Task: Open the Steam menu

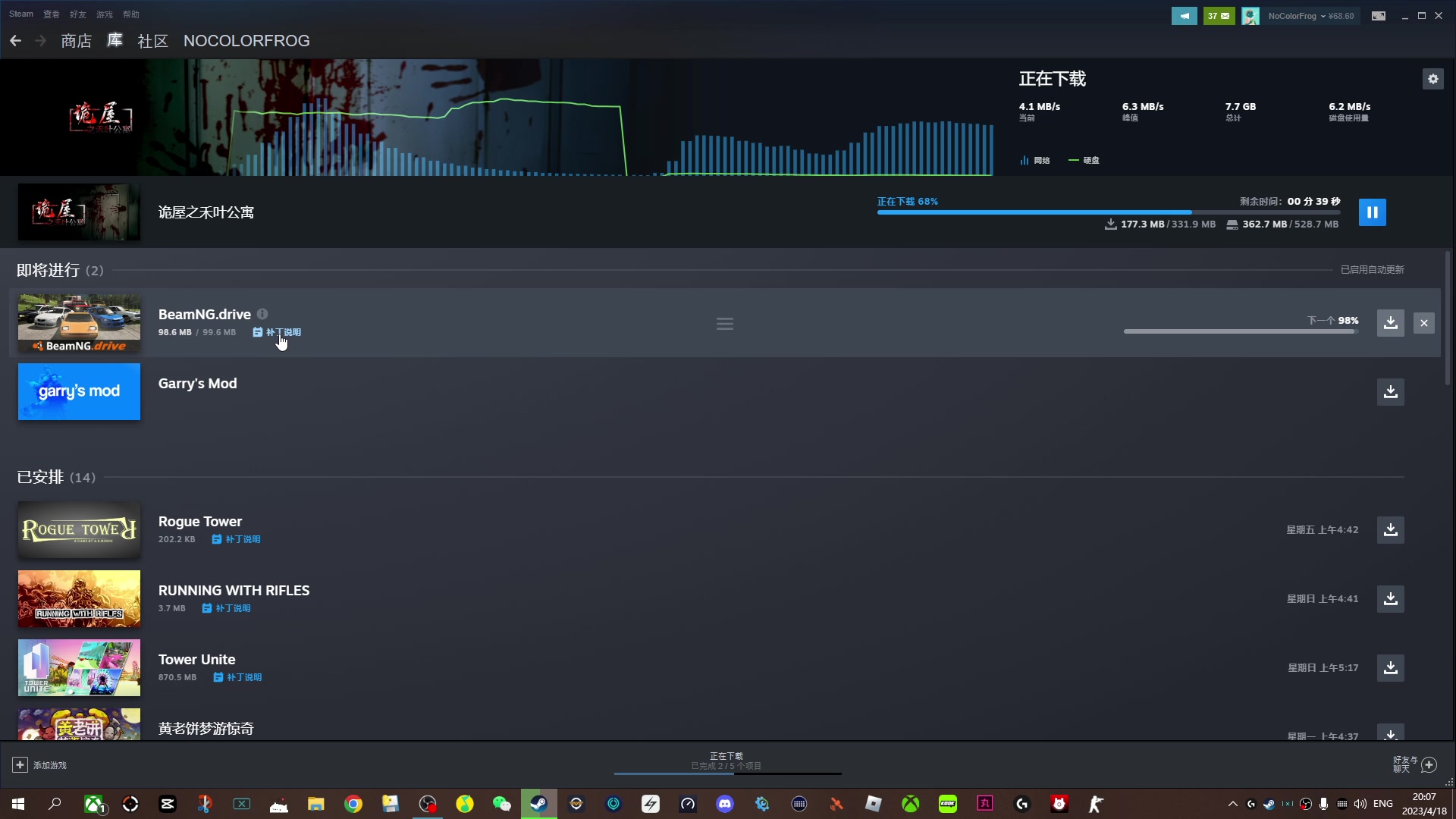Action: [x=21, y=14]
